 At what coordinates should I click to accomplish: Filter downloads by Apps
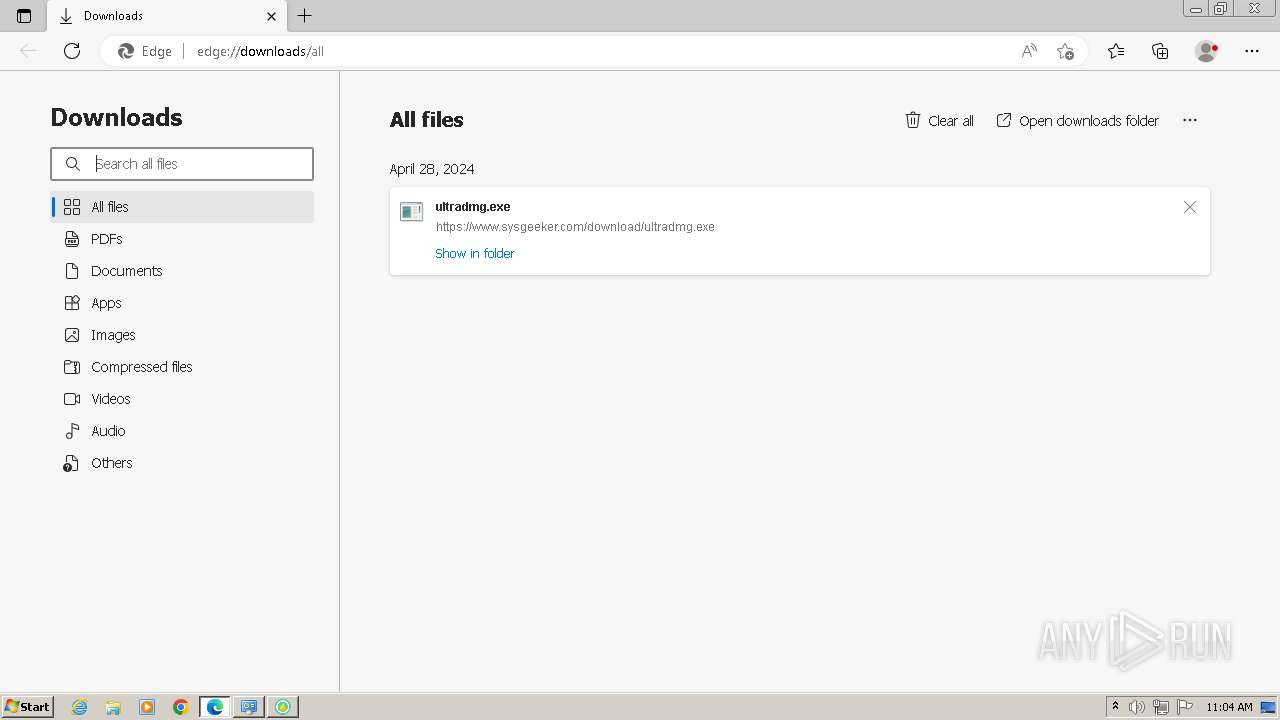(182, 303)
